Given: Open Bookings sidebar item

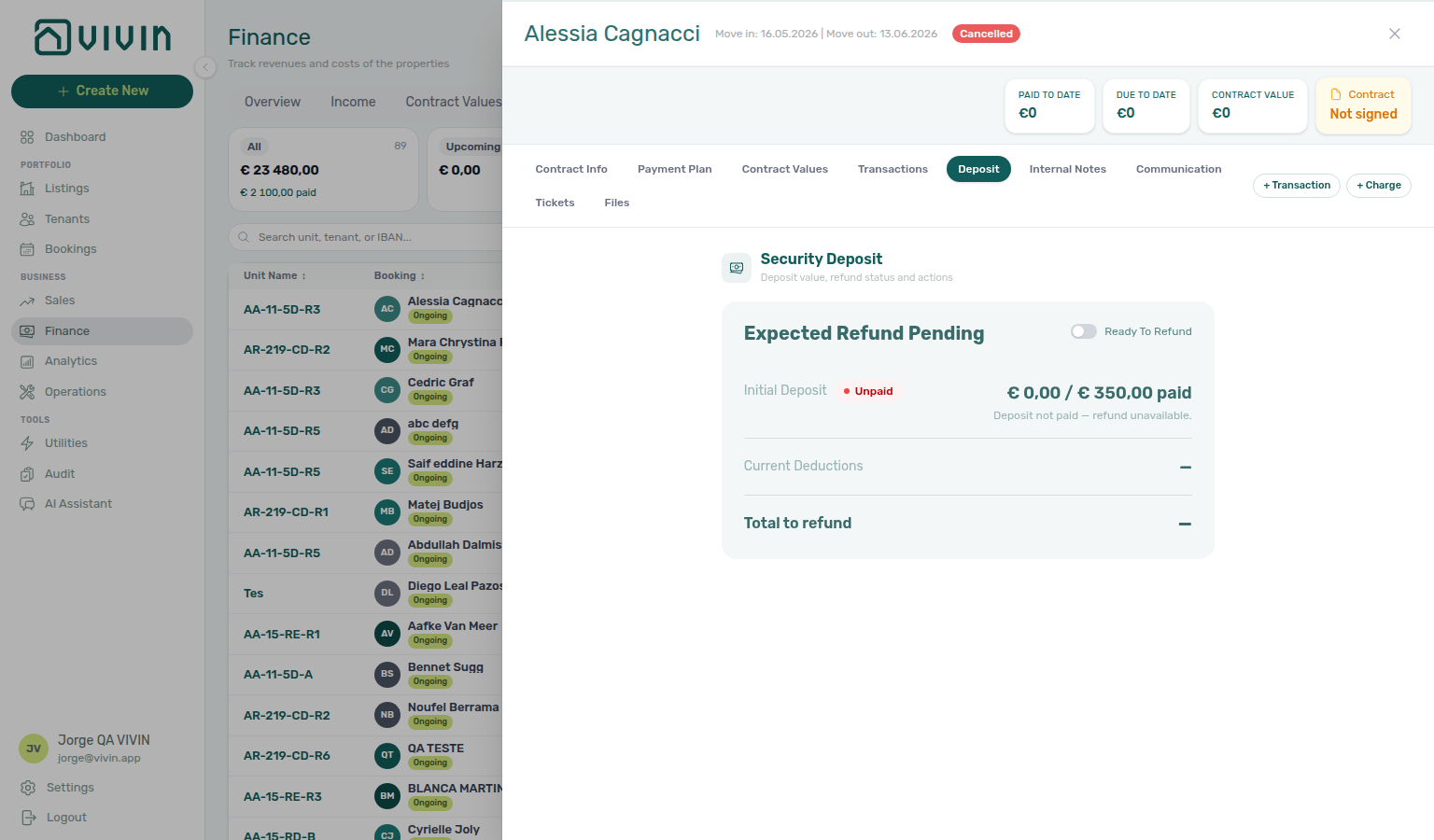Looking at the screenshot, I should coord(102,249).
